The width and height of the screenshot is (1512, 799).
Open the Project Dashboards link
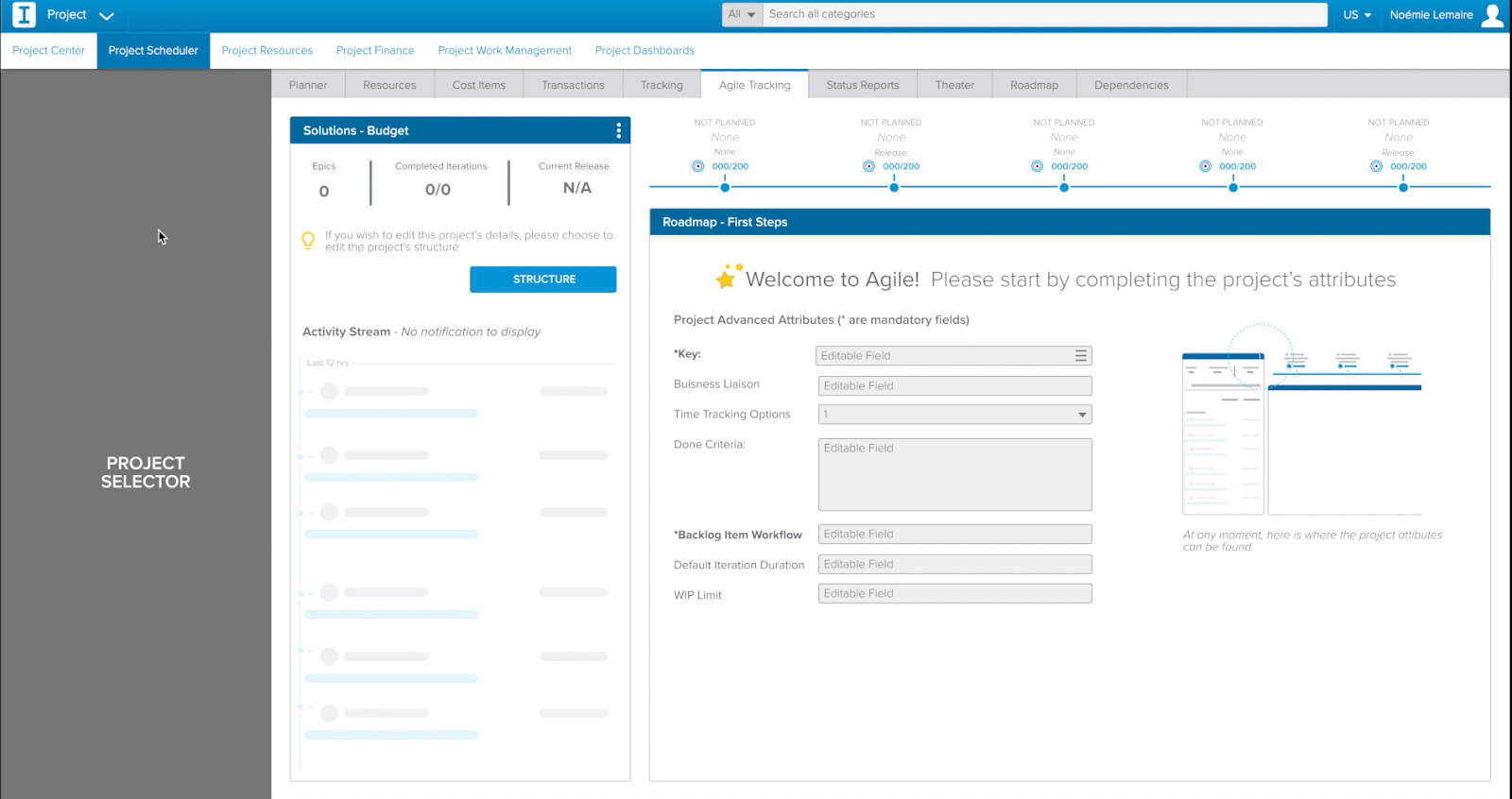point(644,51)
